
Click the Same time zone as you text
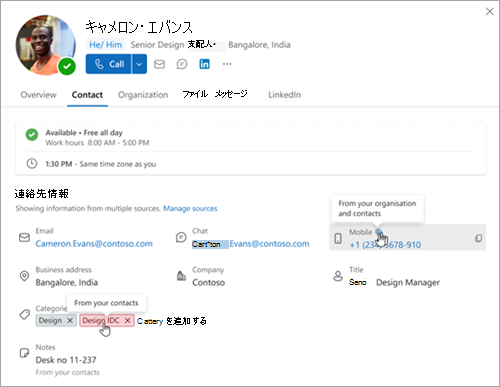[118, 164]
